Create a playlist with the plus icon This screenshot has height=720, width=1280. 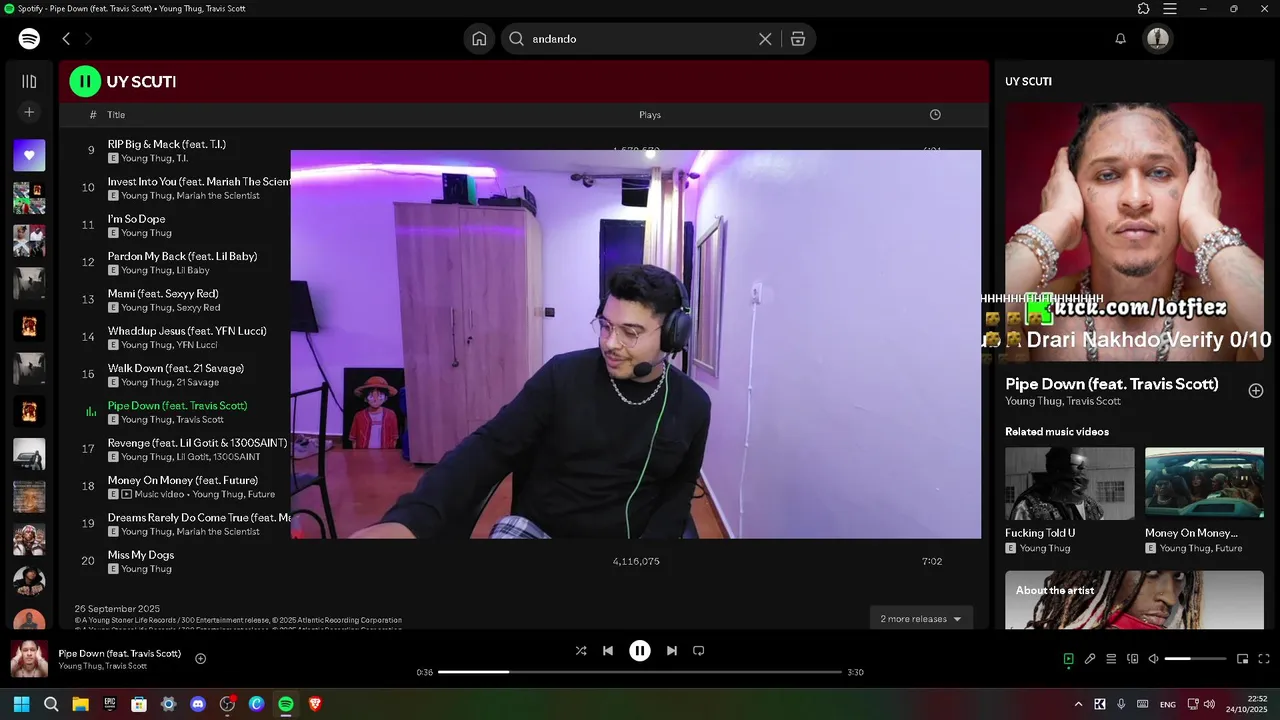(29, 113)
